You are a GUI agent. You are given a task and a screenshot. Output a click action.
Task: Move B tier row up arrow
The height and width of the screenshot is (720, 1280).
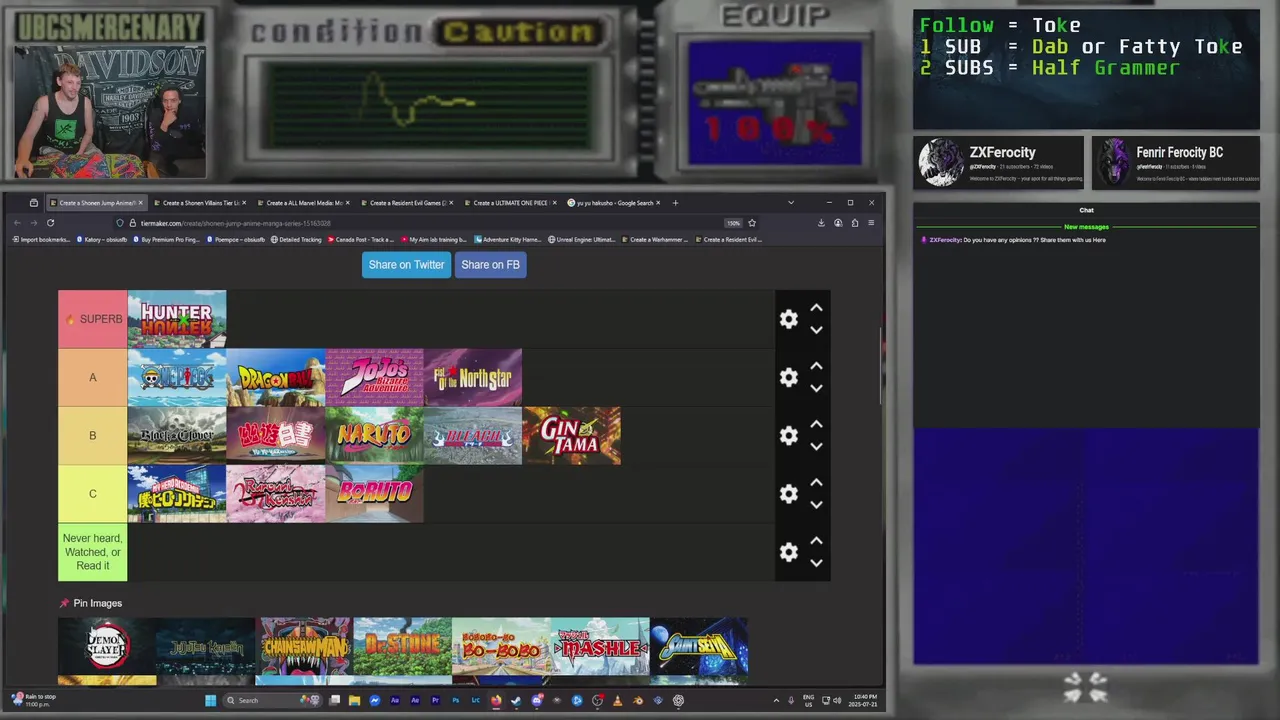tap(816, 424)
